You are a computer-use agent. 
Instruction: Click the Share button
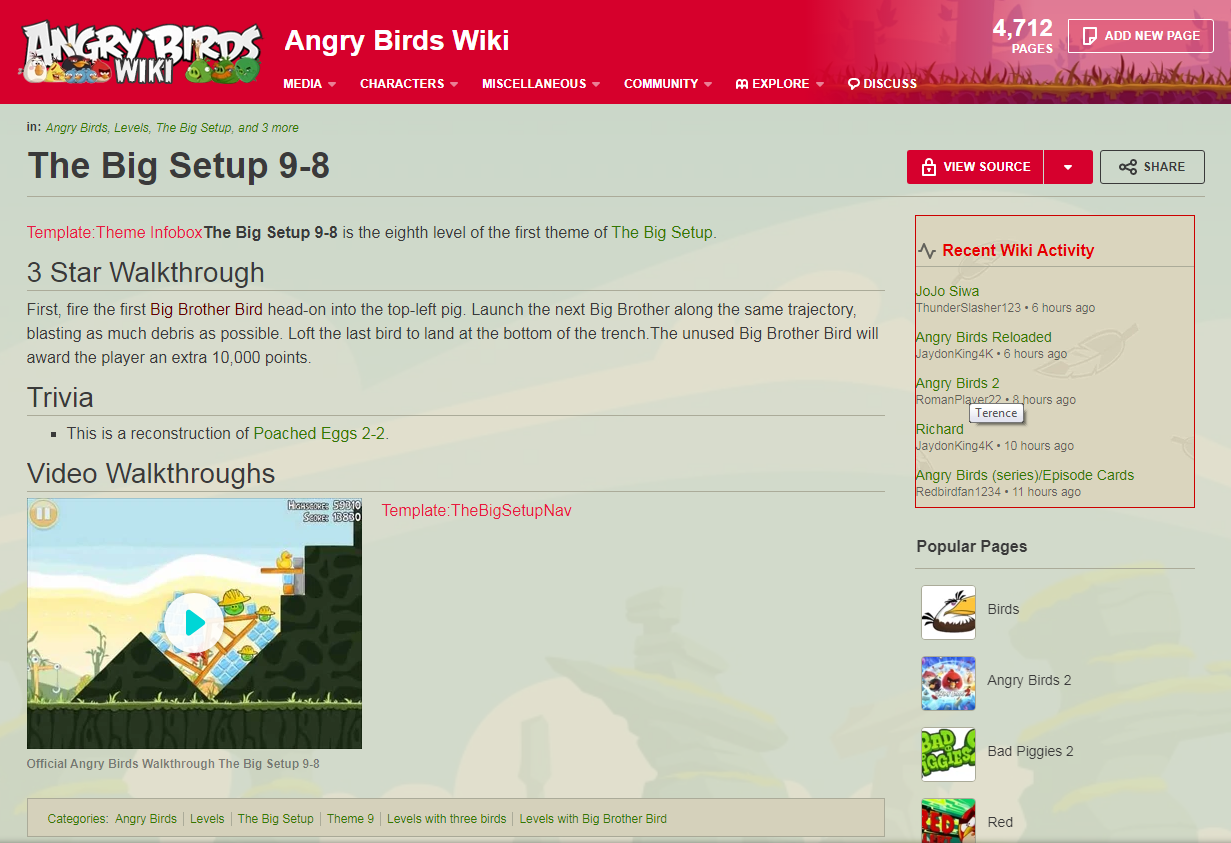pyautogui.click(x=1152, y=167)
